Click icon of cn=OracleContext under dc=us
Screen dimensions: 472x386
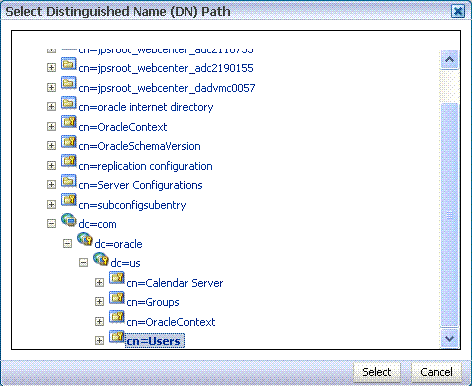pyautogui.click(x=117, y=317)
